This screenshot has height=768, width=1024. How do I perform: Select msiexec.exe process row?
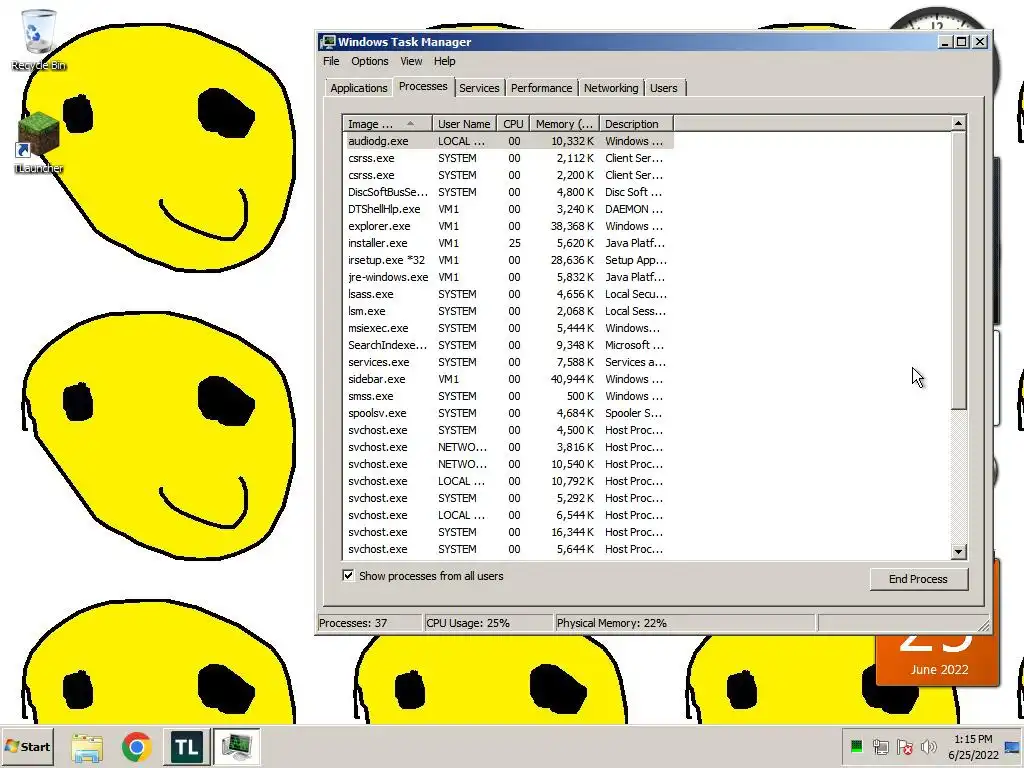pyautogui.click(x=508, y=328)
